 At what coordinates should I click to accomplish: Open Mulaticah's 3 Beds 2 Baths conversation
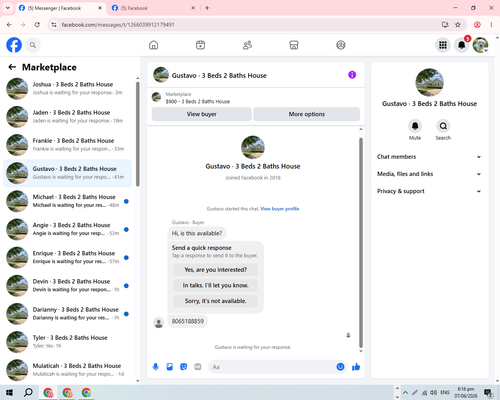pos(67,370)
